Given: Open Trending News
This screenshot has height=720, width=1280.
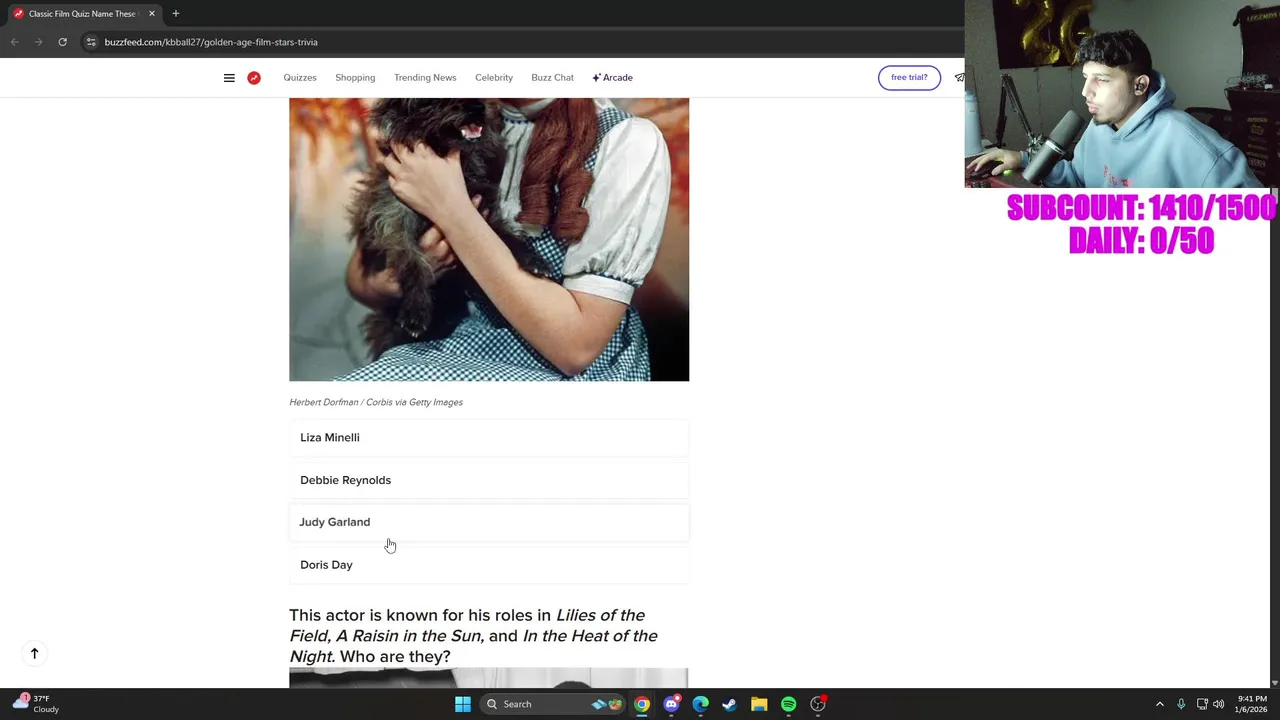Looking at the screenshot, I should [425, 77].
